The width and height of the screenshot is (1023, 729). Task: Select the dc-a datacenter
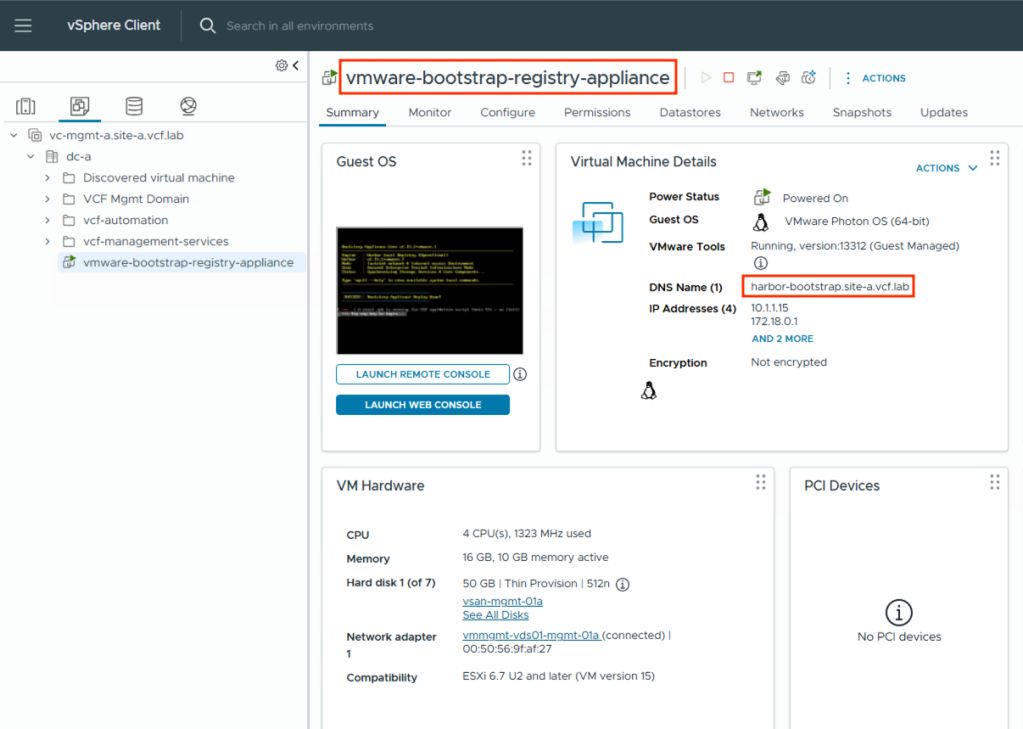click(78, 157)
